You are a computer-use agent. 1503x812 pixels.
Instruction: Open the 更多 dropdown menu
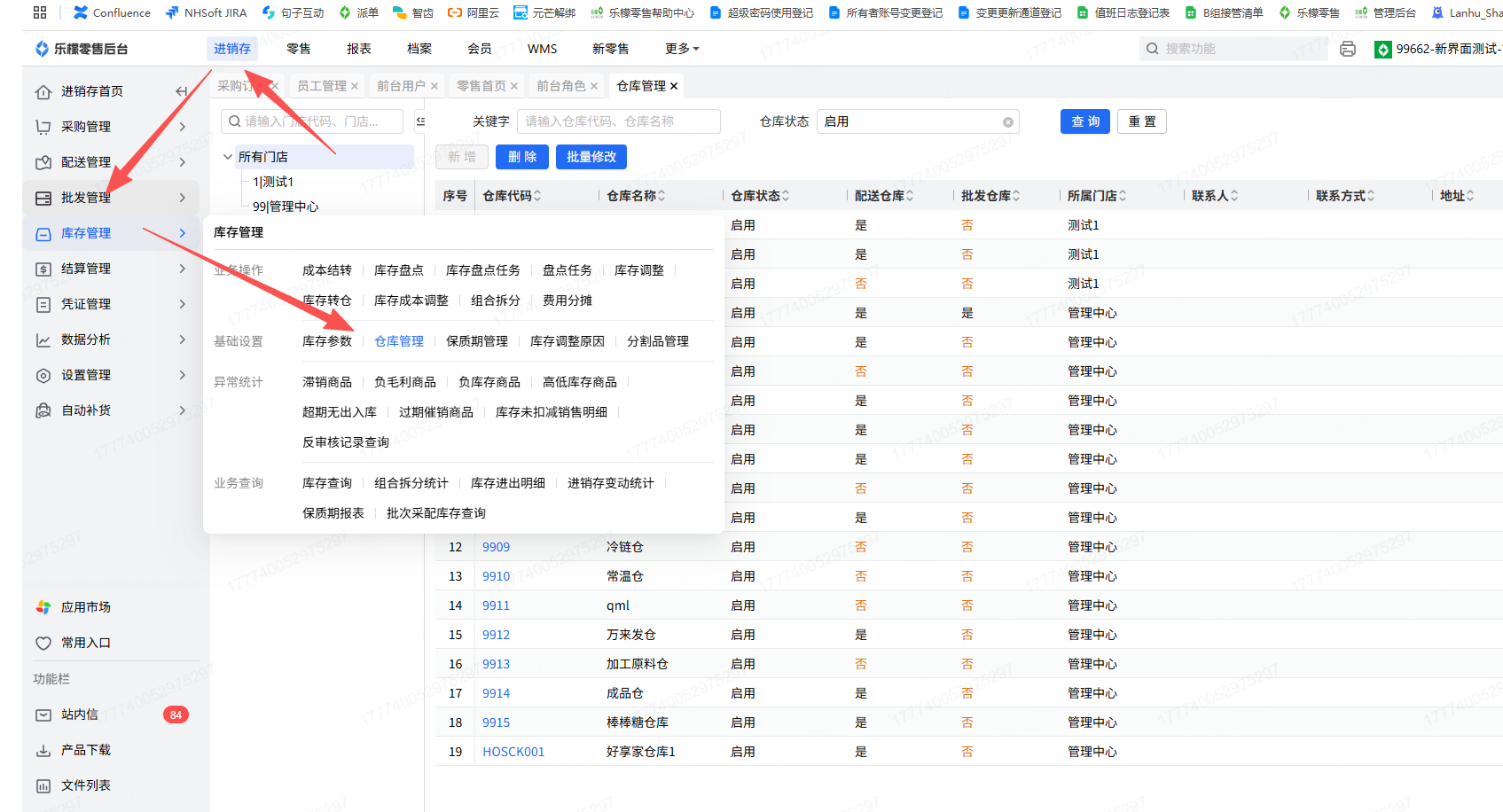681,49
